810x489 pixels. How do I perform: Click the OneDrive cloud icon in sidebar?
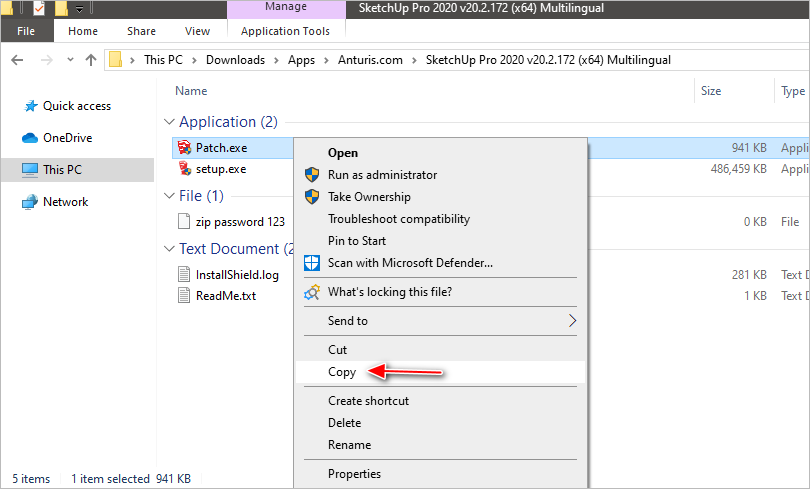pos(30,138)
